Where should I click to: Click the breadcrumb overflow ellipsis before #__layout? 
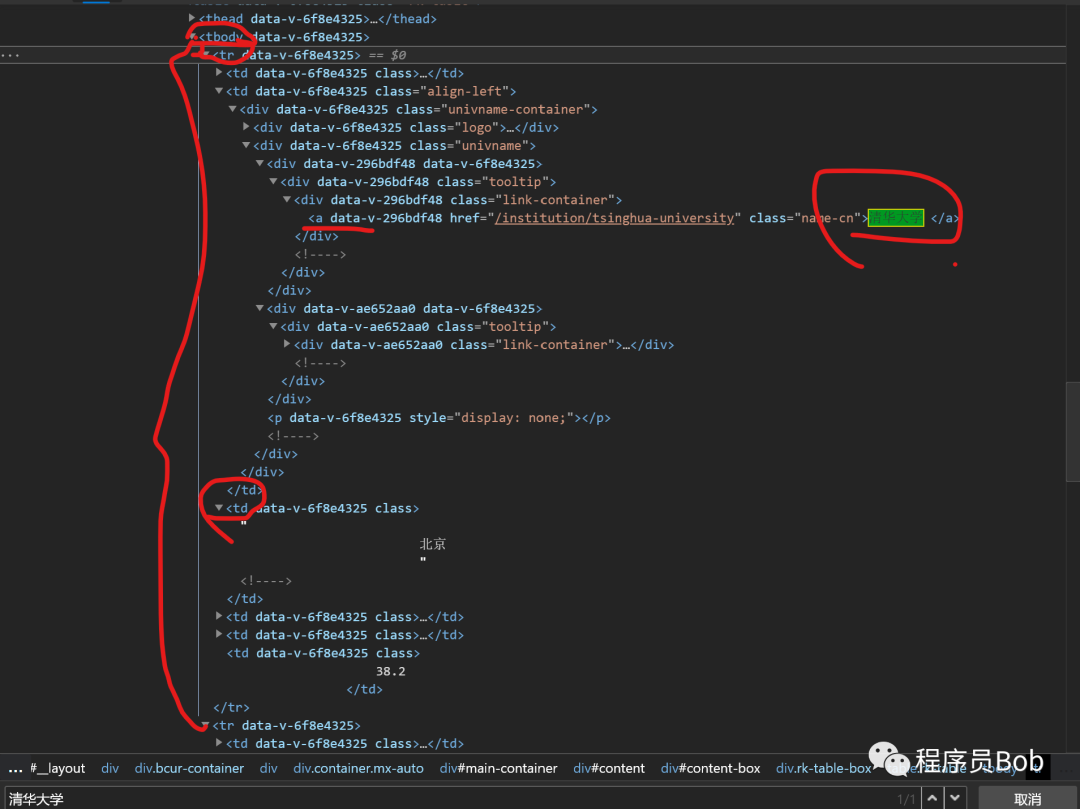point(15,768)
